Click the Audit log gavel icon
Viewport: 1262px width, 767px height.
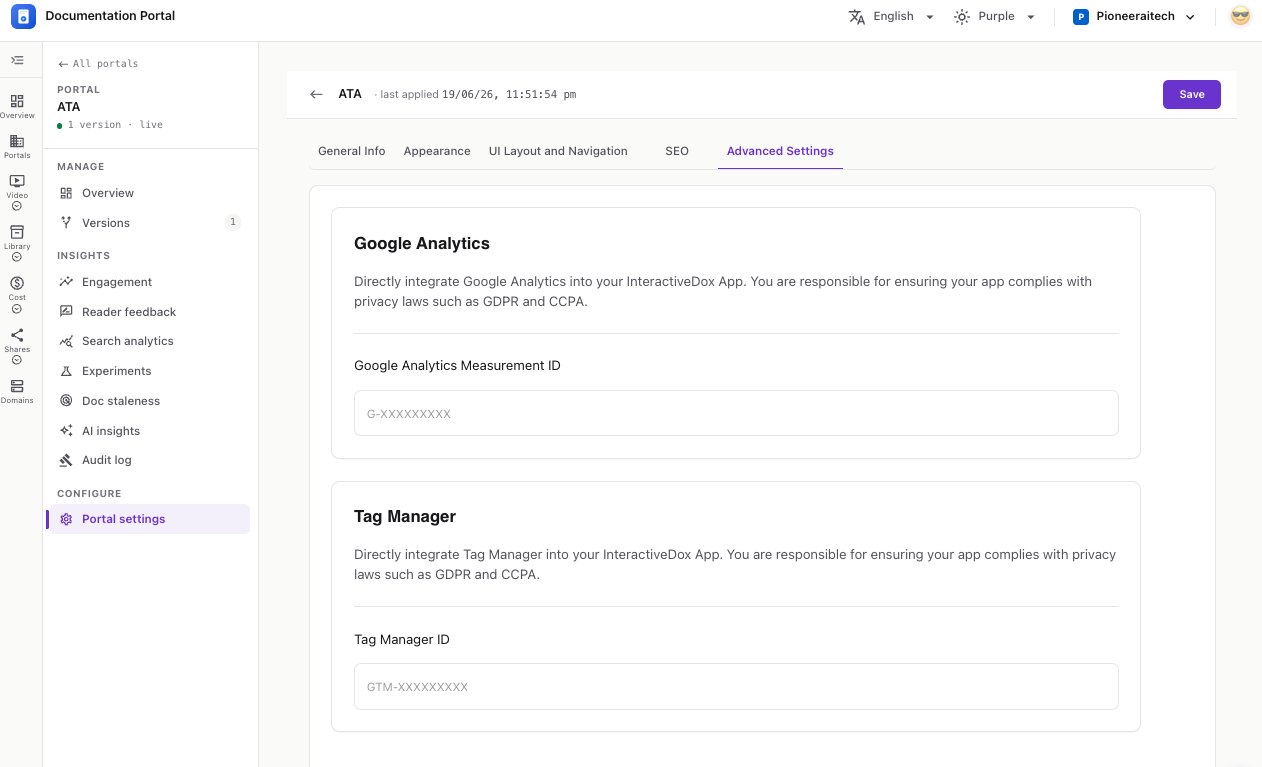tap(66, 460)
